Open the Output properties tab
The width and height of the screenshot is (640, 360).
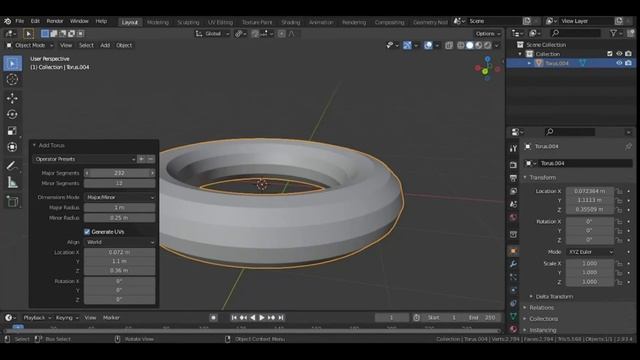(x=513, y=178)
